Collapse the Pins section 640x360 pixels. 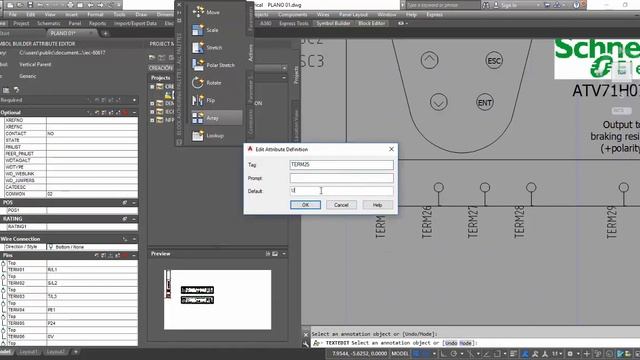pyautogui.click(x=134, y=255)
